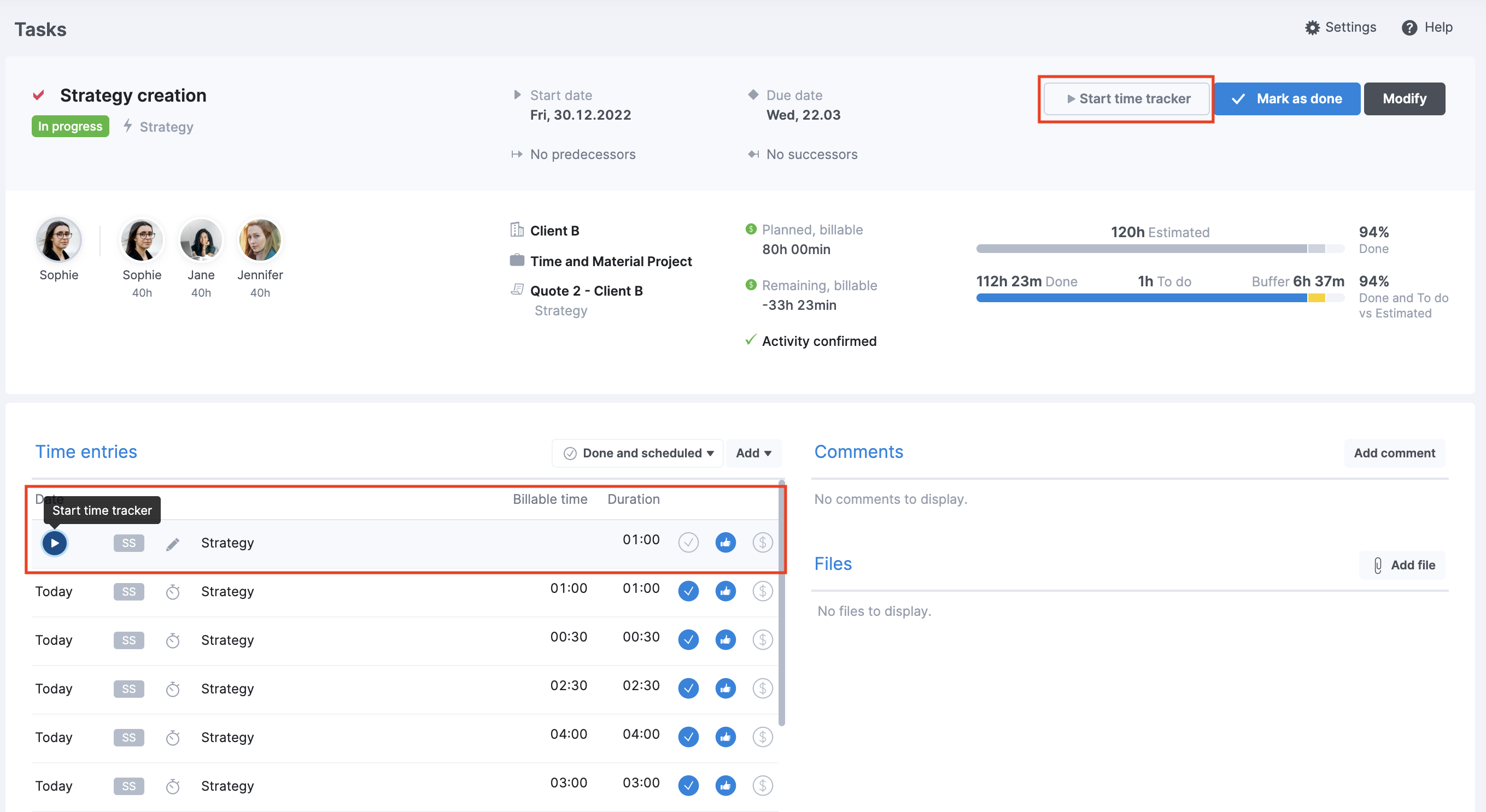The height and width of the screenshot is (812, 1486).
Task: Click the pencil edit icon on first entry
Action: 172,544
